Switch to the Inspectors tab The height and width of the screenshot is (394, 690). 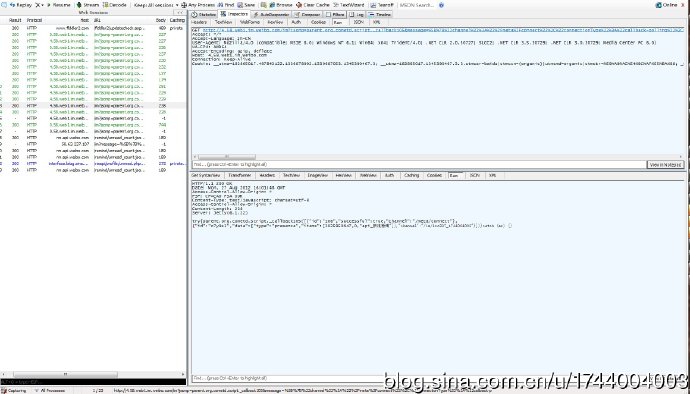(234, 14)
